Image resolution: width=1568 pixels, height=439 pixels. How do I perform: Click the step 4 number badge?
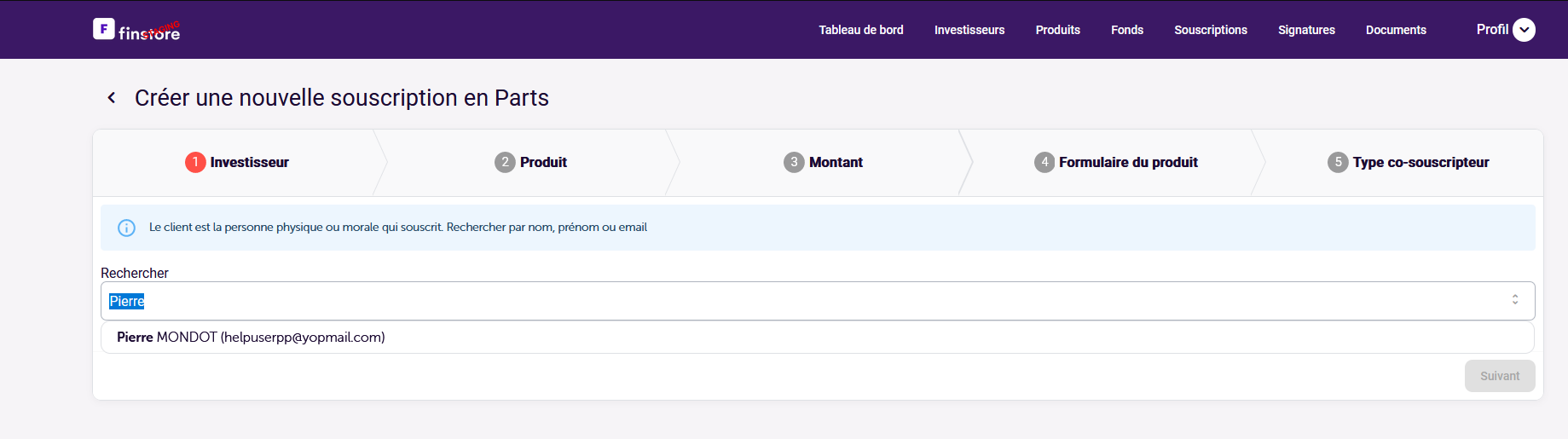[1044, 162]
